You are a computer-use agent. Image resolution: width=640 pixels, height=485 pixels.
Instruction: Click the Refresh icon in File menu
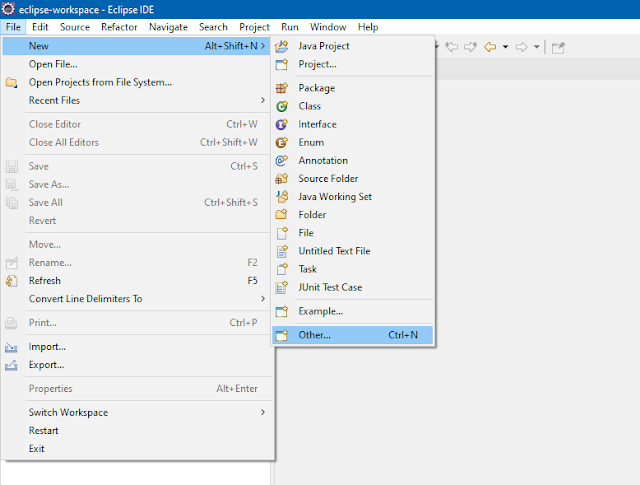tap(11, 281)
